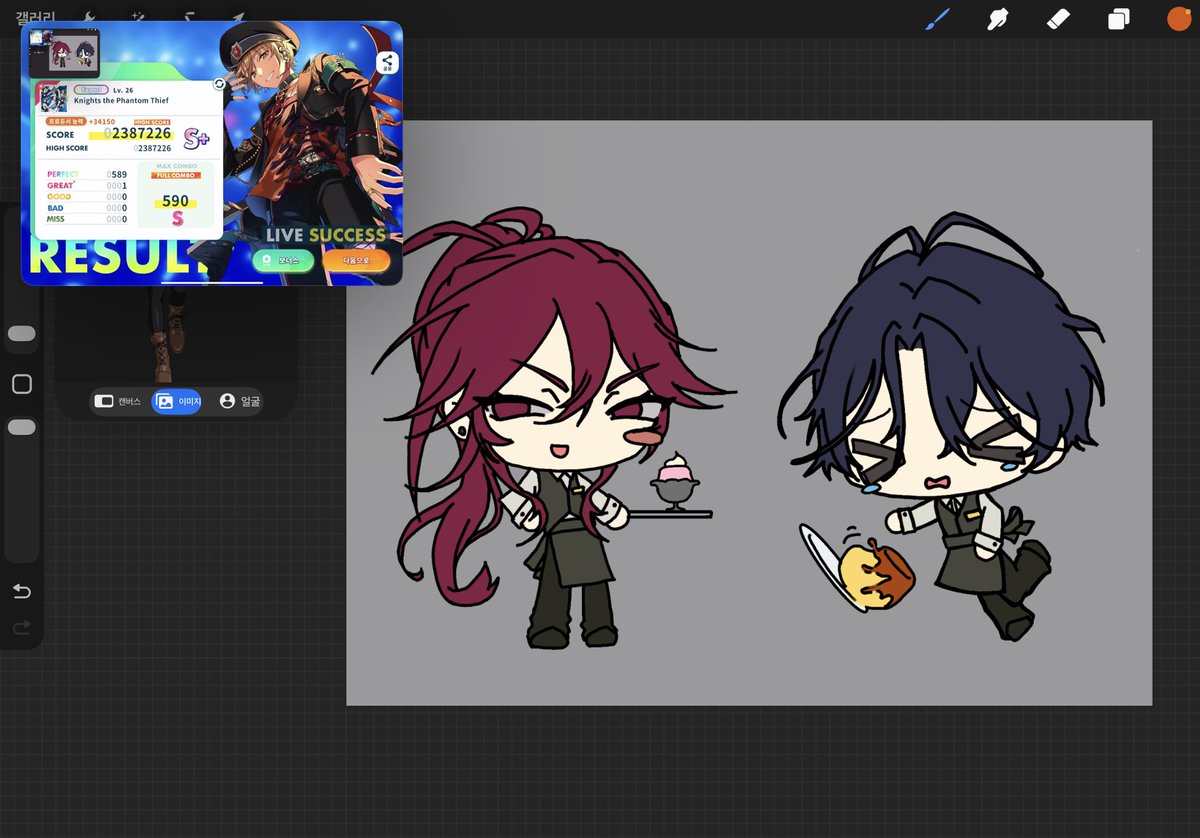Tap the brush size slider handle
Viewport: 1200px width, 838px height.
point(21,334)
